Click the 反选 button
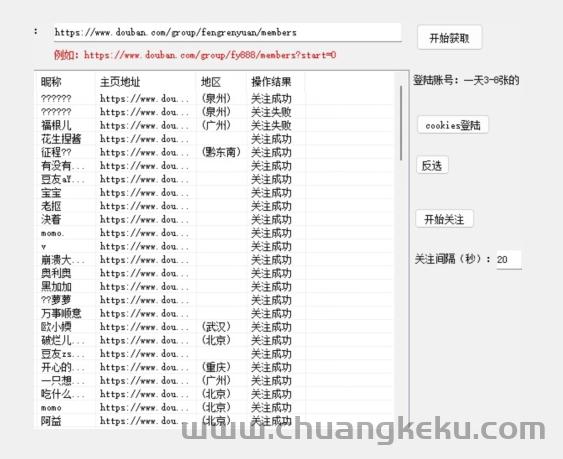 pos(432,165)
